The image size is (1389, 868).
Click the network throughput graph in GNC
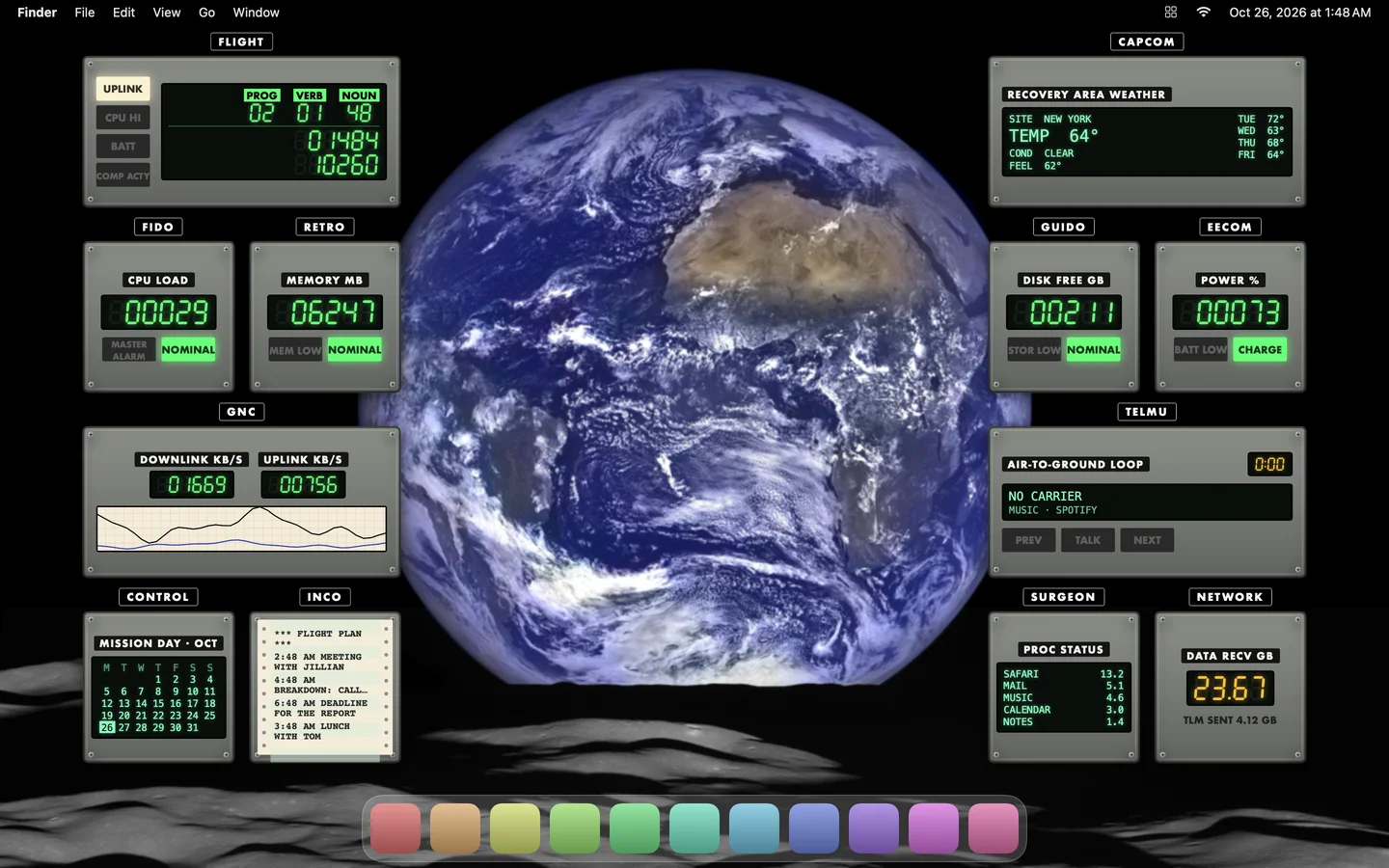point(241,529)
